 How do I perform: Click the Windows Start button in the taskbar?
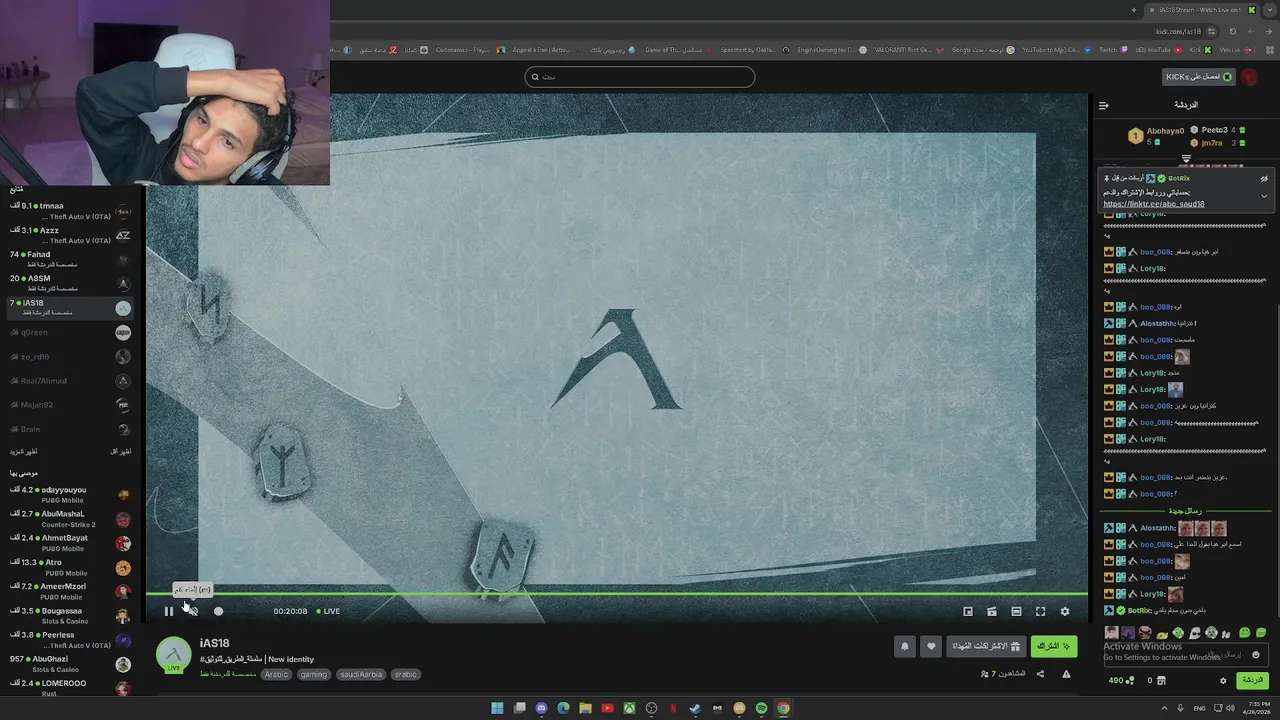[x=497, y=708]
